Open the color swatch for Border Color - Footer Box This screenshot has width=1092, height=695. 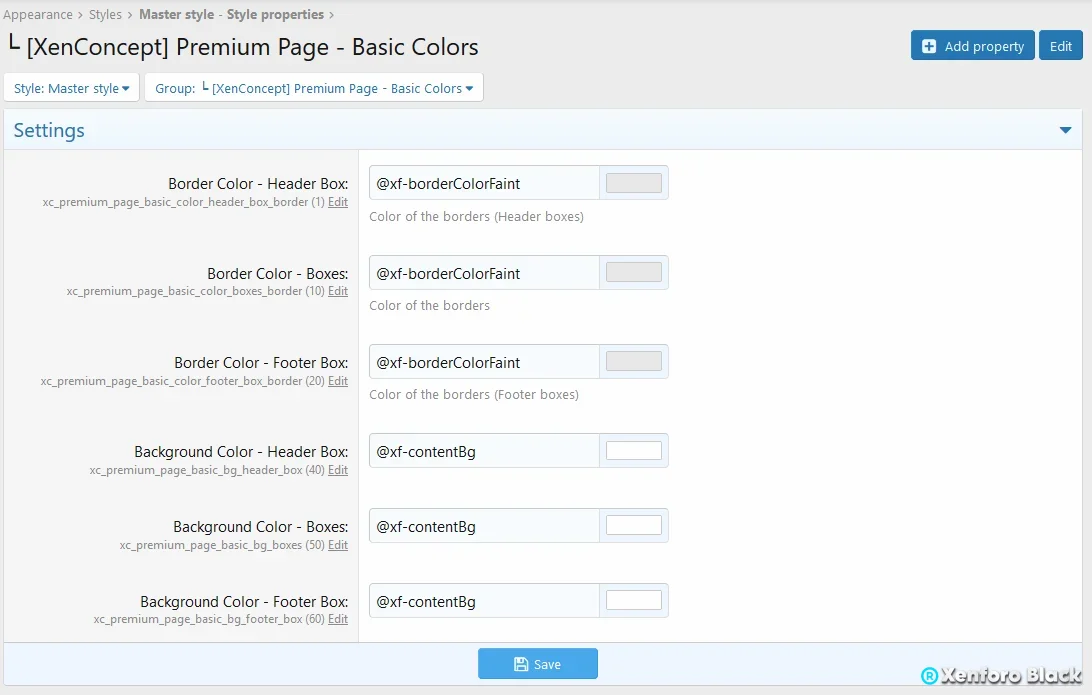634,361
